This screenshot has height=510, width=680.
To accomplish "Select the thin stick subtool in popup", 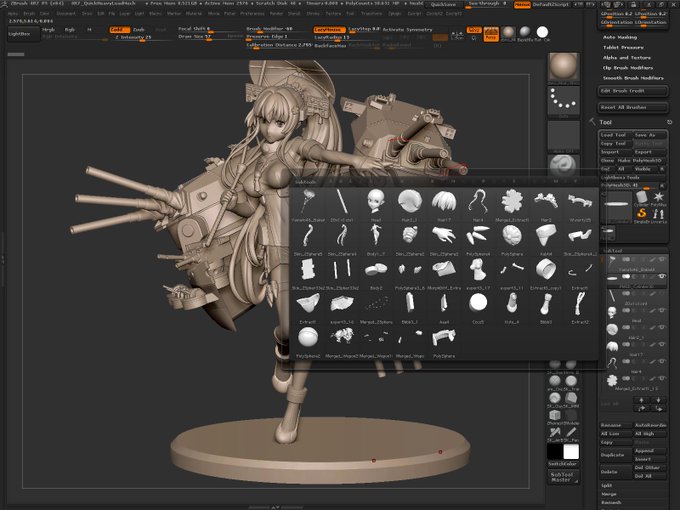I will [342, 202].
